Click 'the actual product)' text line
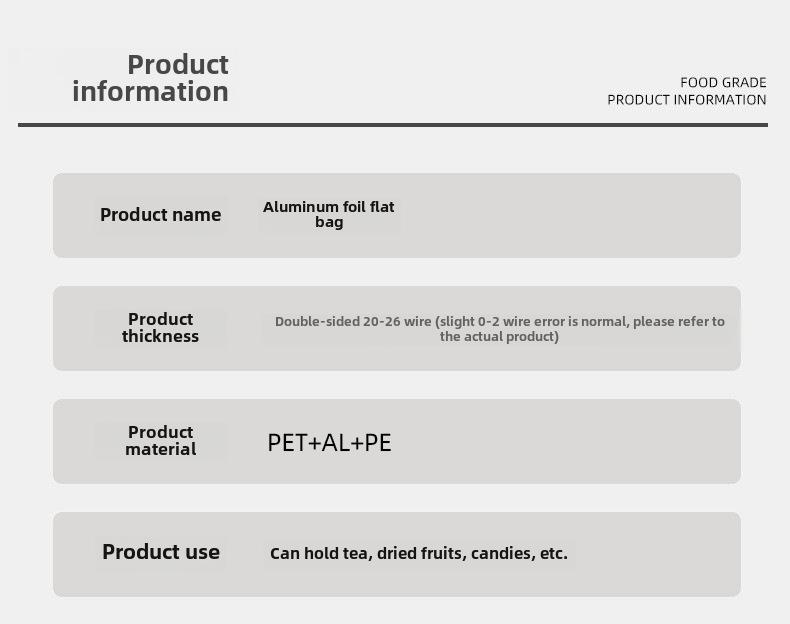The image size is (790, 624). [499, 336]
